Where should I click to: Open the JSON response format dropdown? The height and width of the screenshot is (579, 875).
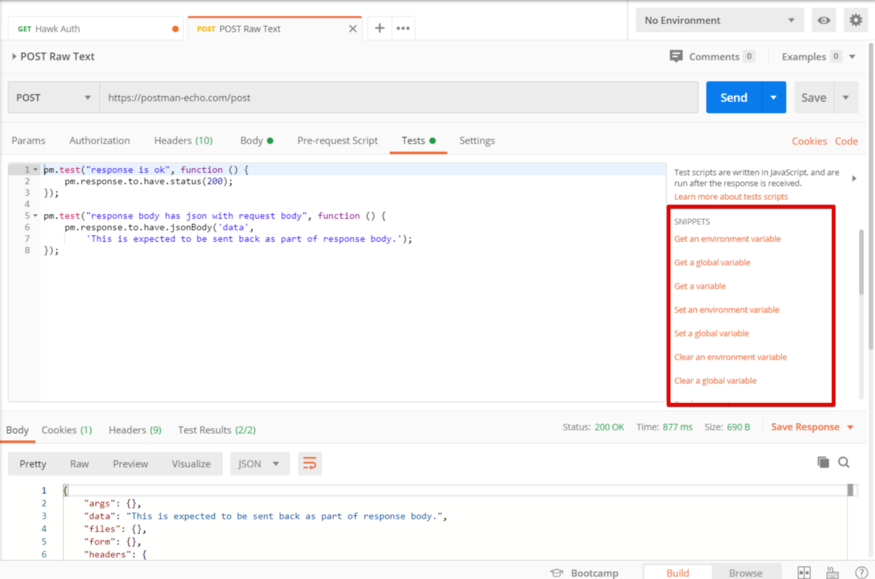coord(260,464)
